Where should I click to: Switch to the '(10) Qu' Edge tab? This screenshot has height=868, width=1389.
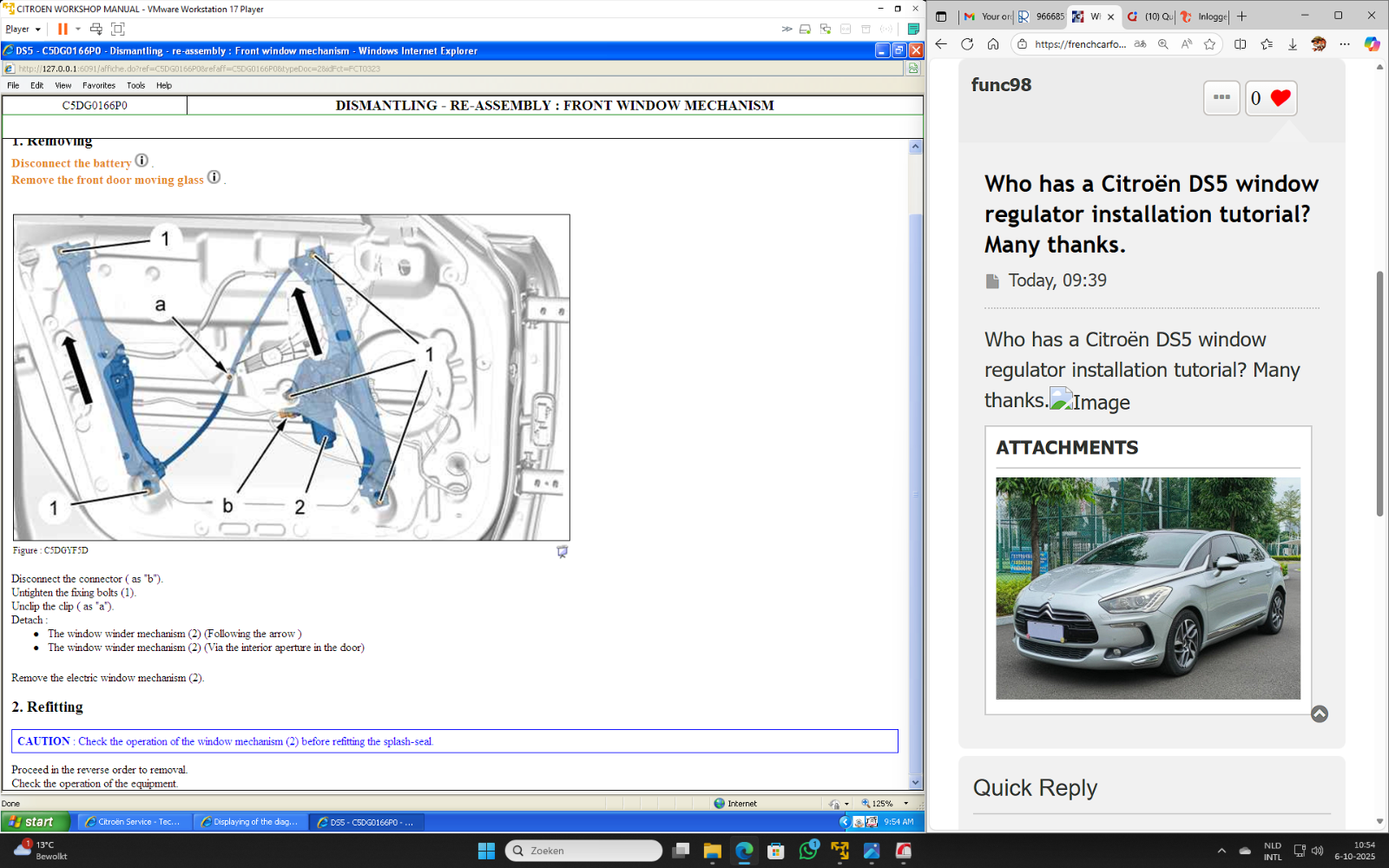[1149, 16]
